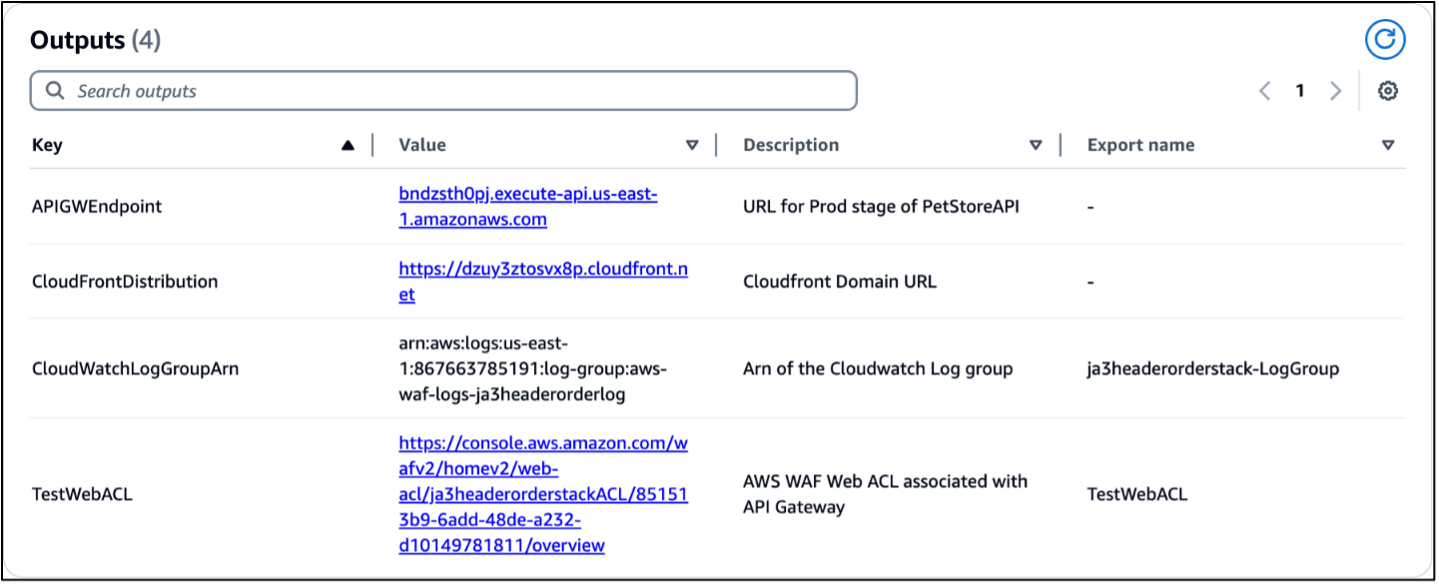Go to the previous page arrow

click(x=1264, y=90)
